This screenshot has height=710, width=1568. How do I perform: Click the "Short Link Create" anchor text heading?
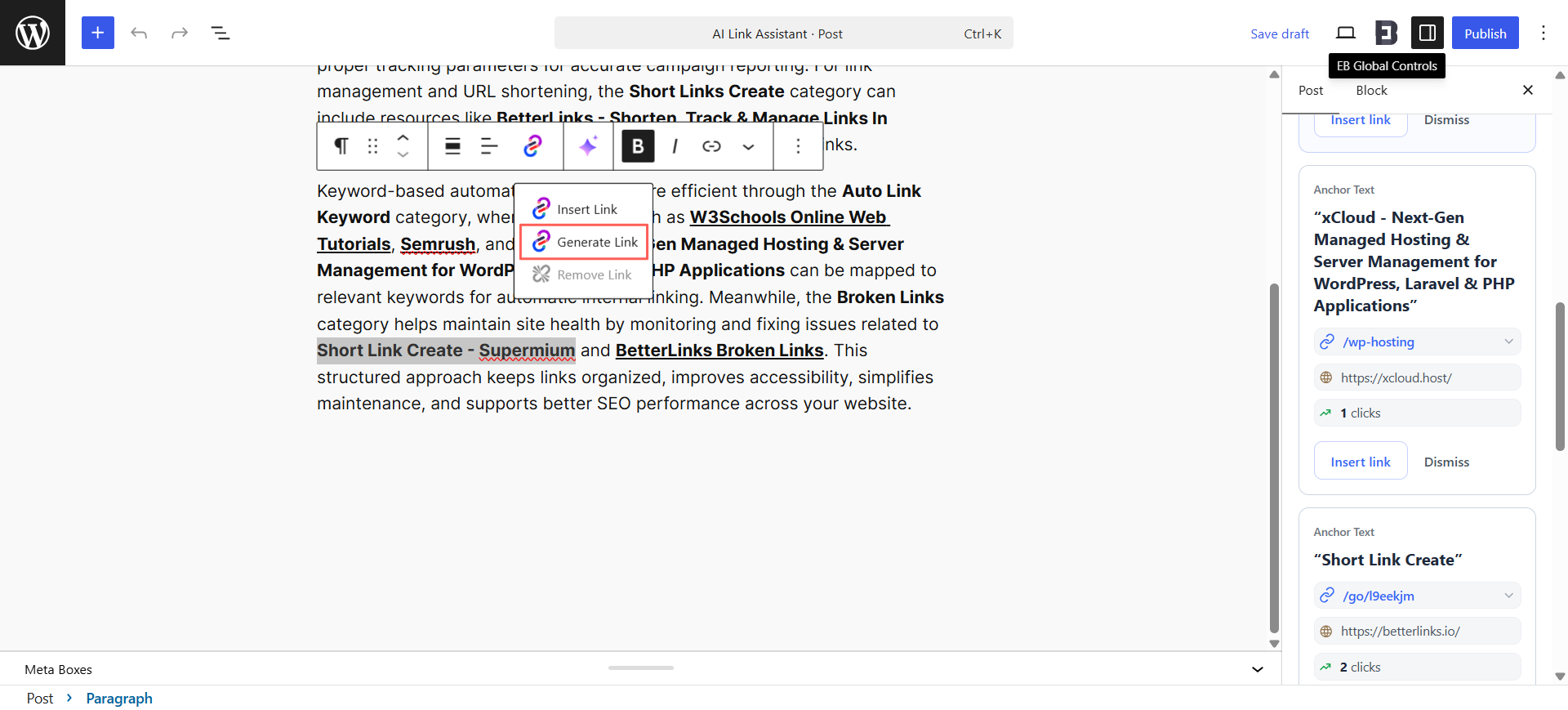pos(1388,560)
